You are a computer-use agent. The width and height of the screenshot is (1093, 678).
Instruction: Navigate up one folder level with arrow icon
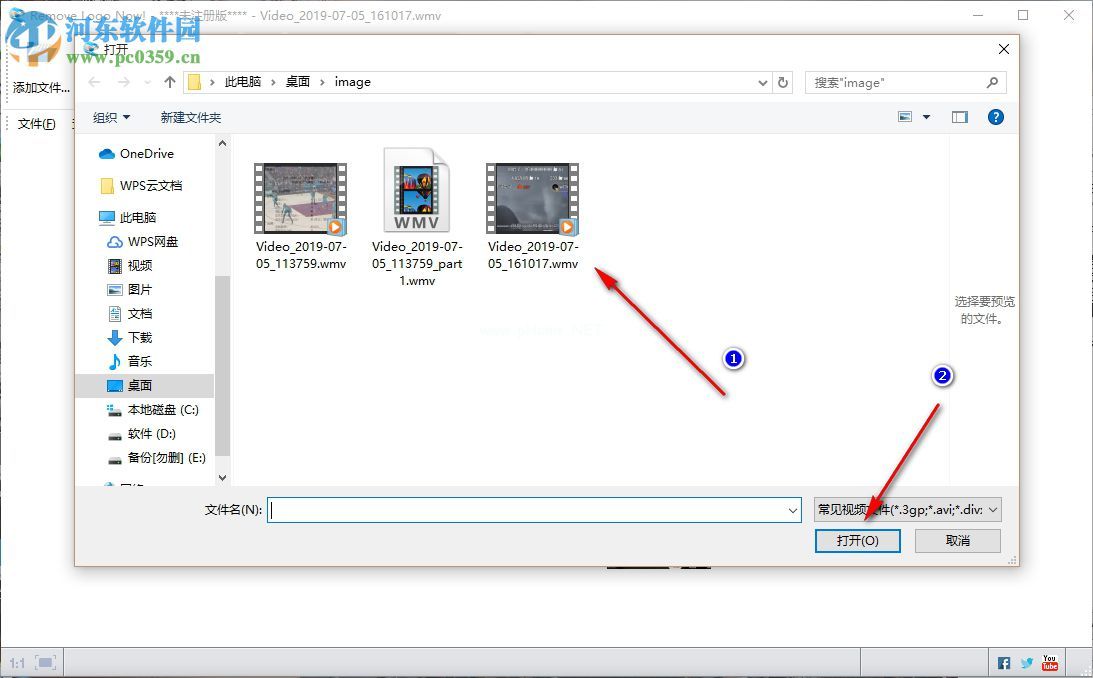pyautogui.click(x=170, y=82)
